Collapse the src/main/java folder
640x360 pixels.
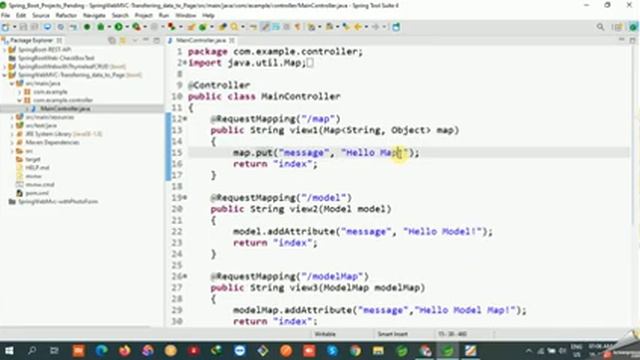pyautogui.click(x=12, y=84)
